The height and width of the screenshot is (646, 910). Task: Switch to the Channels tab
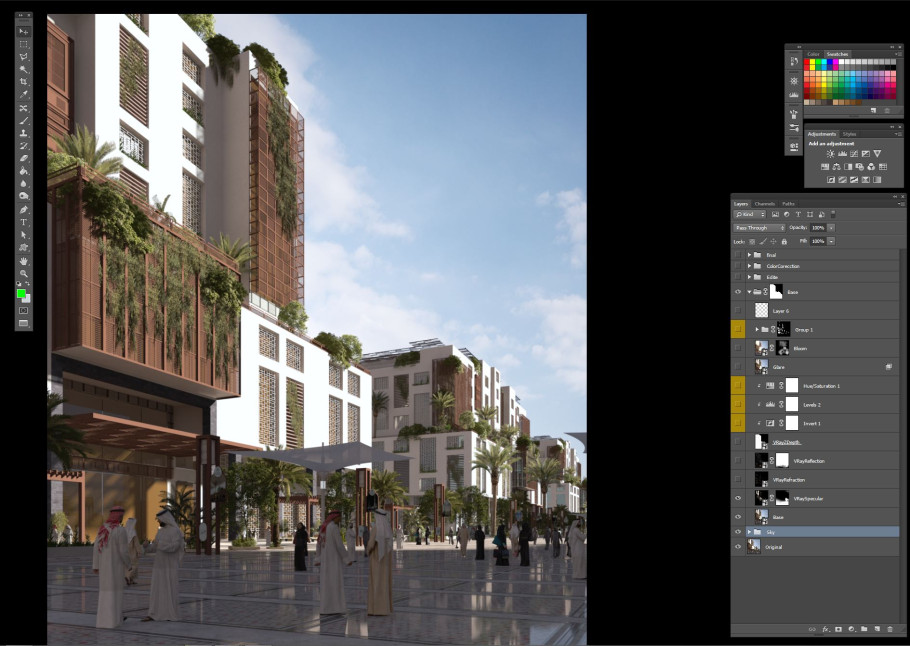(764, 203)
